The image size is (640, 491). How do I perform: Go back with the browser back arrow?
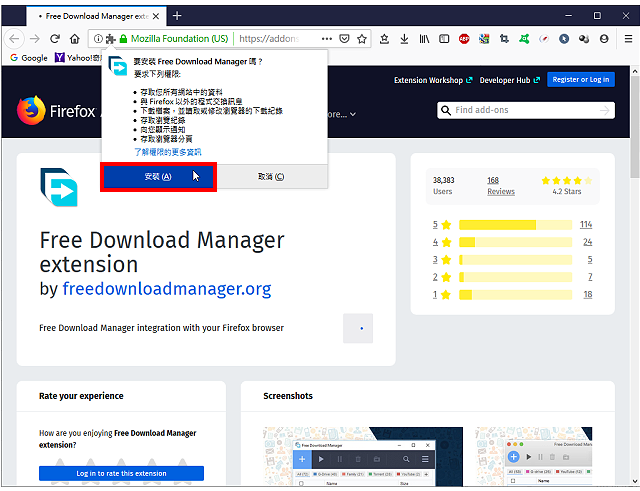pos(14,39)
